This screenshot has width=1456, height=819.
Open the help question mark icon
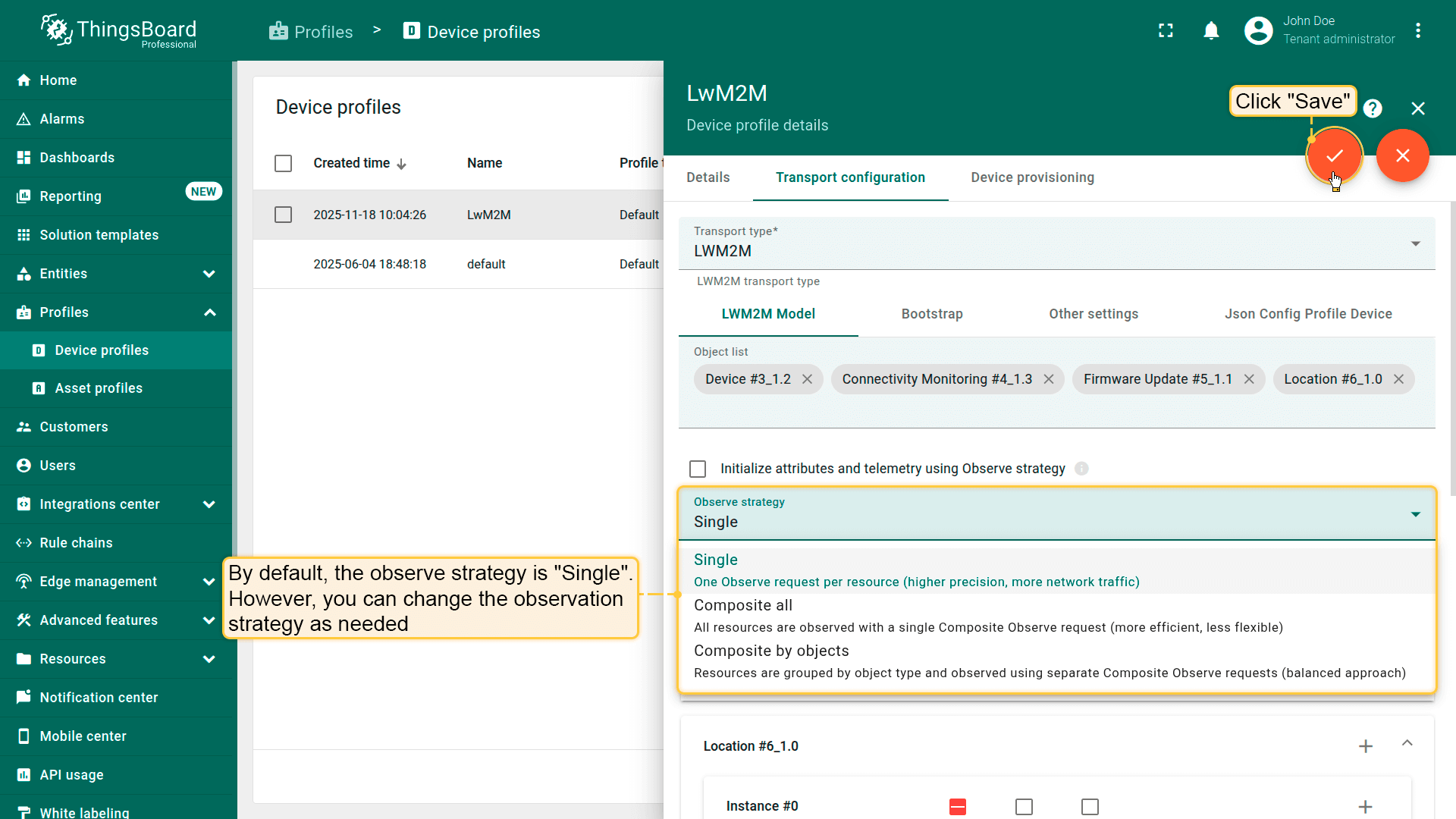click(x=1372, y=108)
